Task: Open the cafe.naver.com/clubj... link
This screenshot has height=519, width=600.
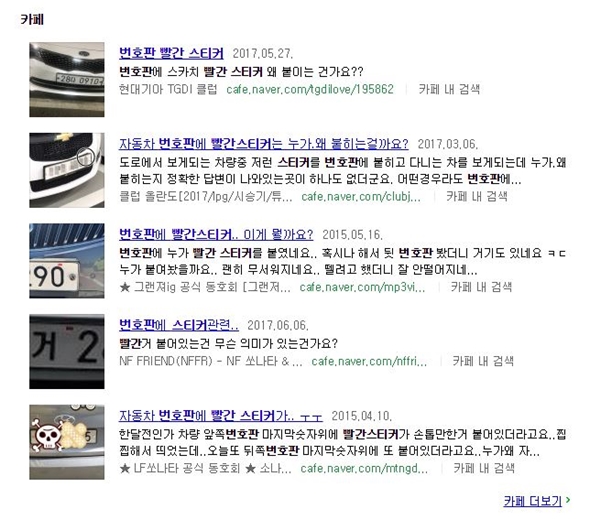Action: [x=360, y=196]
